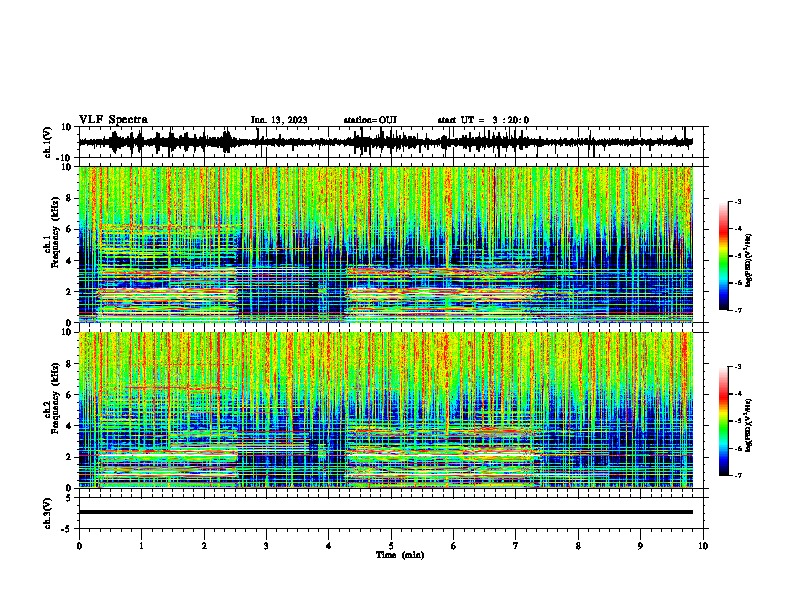Click time axis tick label '6'
Viewport: 792px width, 612px height.
pyautogui.click(x=454, y=546)
